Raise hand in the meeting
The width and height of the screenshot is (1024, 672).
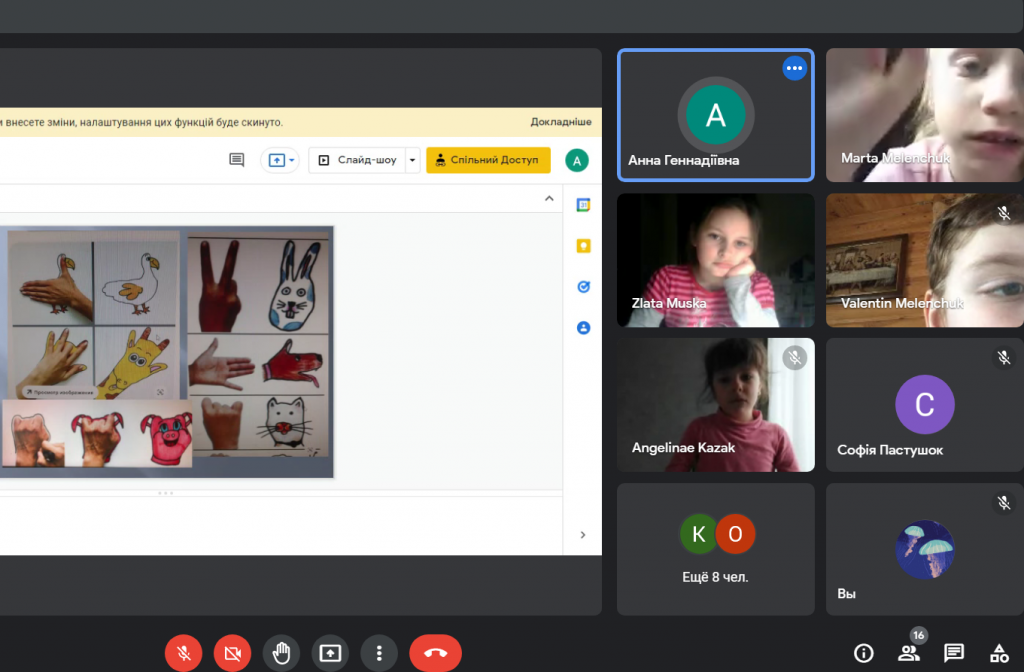pyautogui.click(x=282, y=654)
